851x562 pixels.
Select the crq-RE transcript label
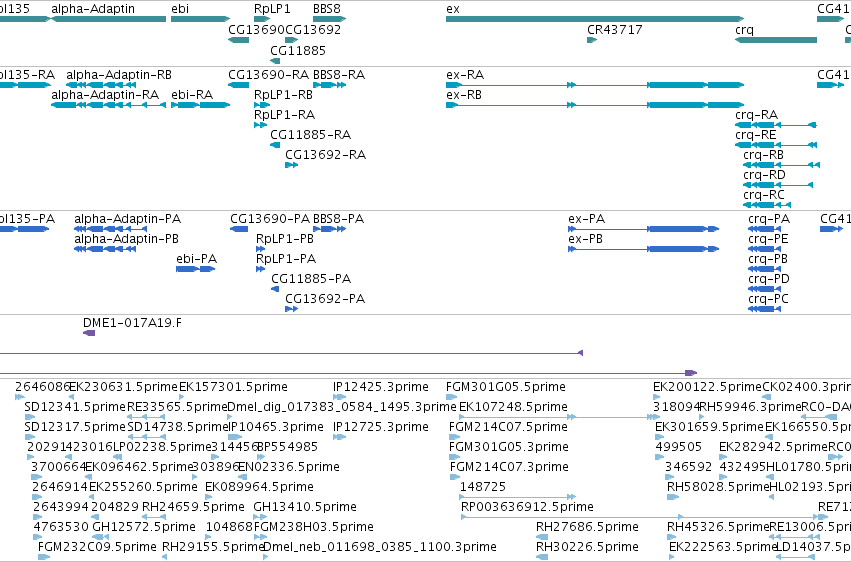[755, 135]
